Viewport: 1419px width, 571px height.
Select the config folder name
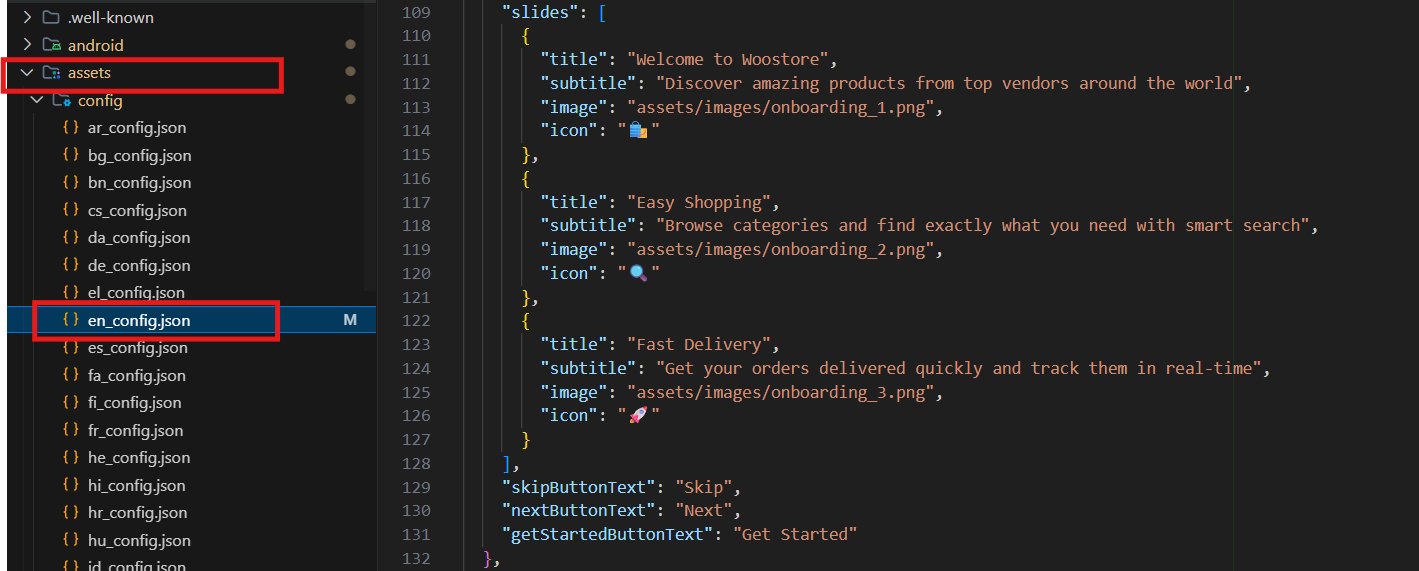[x=100, y=100]
